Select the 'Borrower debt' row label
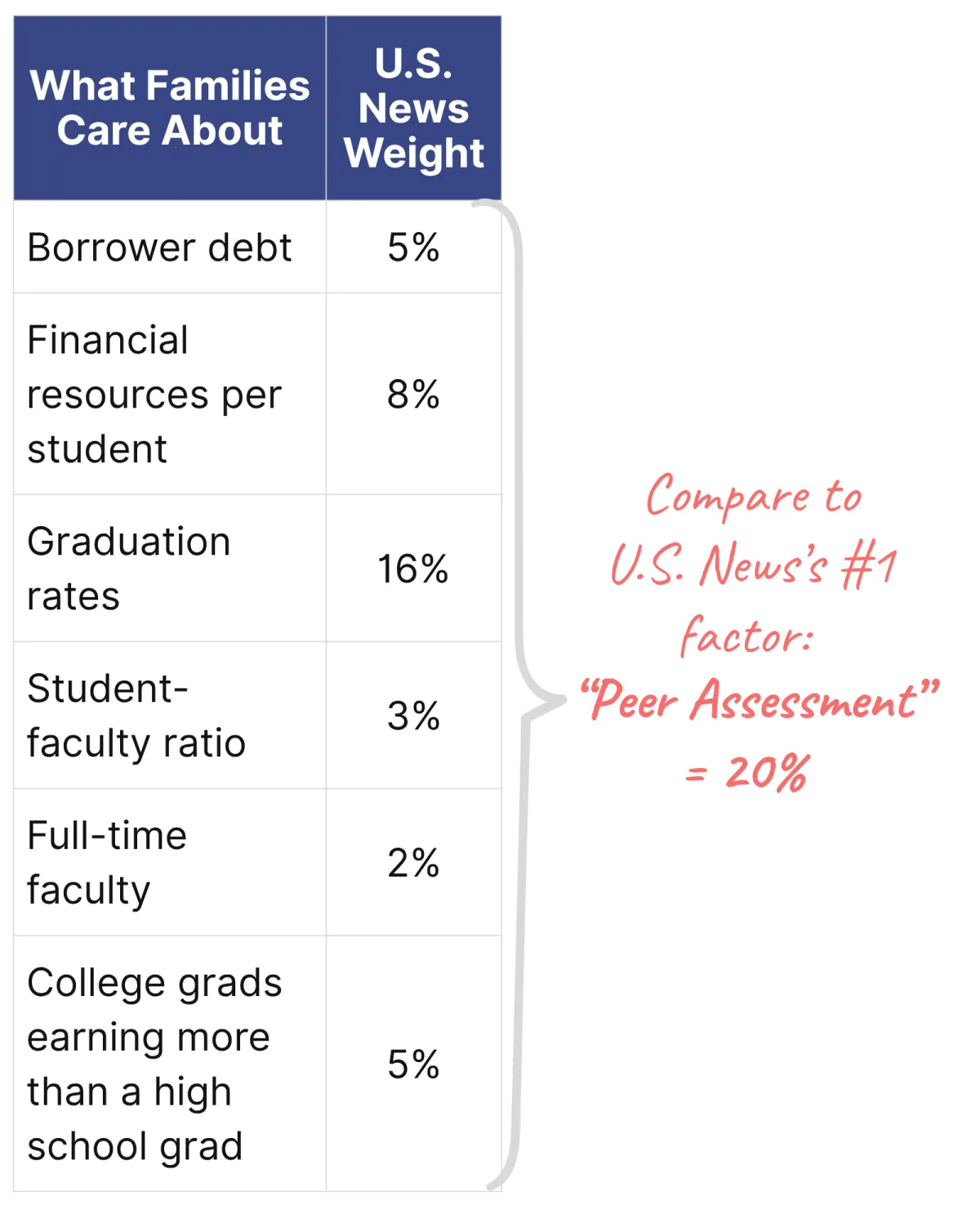This screenshot has height=1219, width=980. pyautogui.click(x=159, y=248)
